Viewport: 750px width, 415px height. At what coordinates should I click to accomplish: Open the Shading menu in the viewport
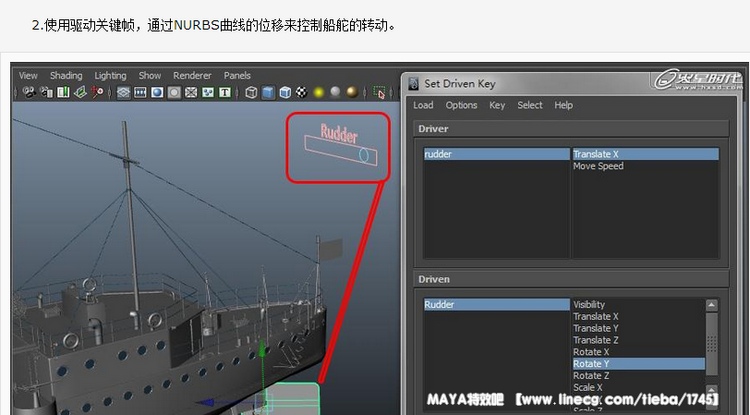66,75
